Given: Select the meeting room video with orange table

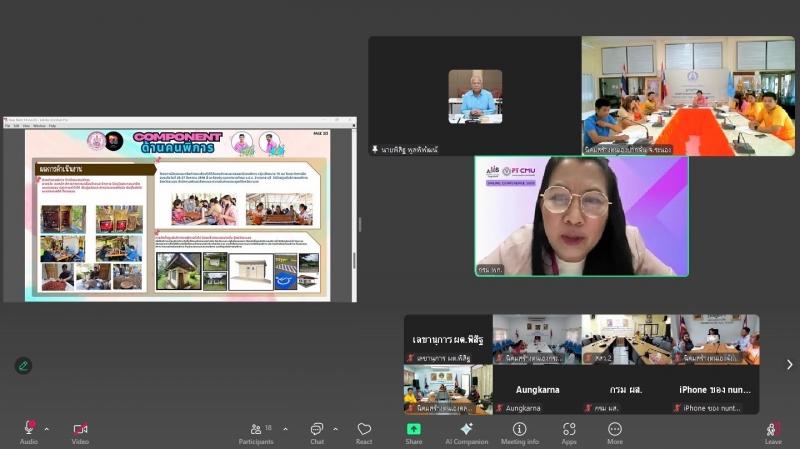Looking at the screenshot, I should point(688,95).
